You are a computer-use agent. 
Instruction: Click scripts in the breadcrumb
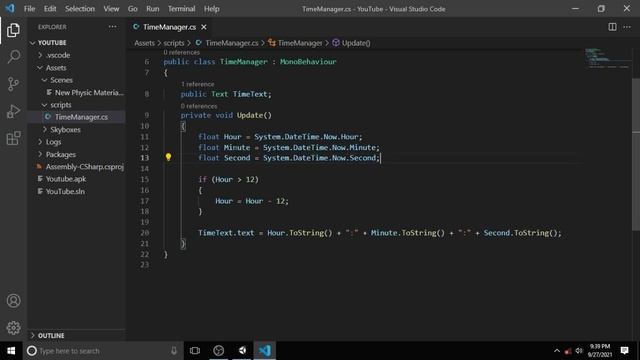[x=174, y=43]
